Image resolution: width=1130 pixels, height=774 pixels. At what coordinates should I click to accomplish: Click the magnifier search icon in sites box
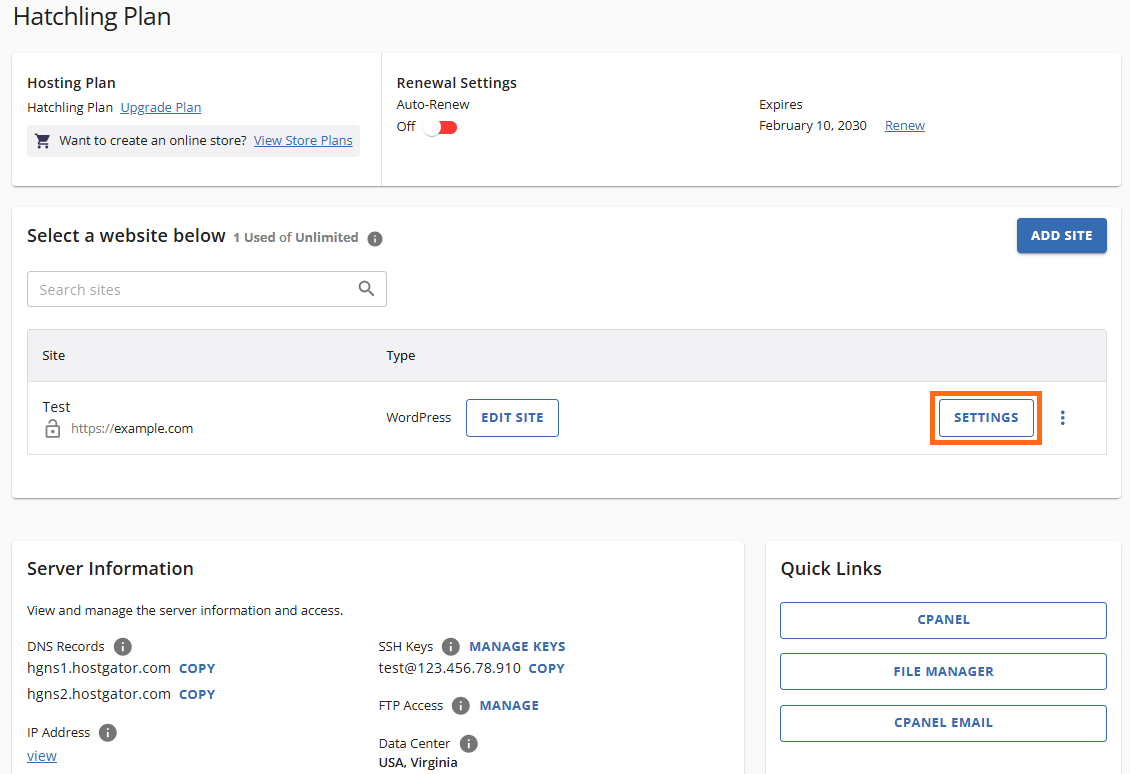(366, 289)
